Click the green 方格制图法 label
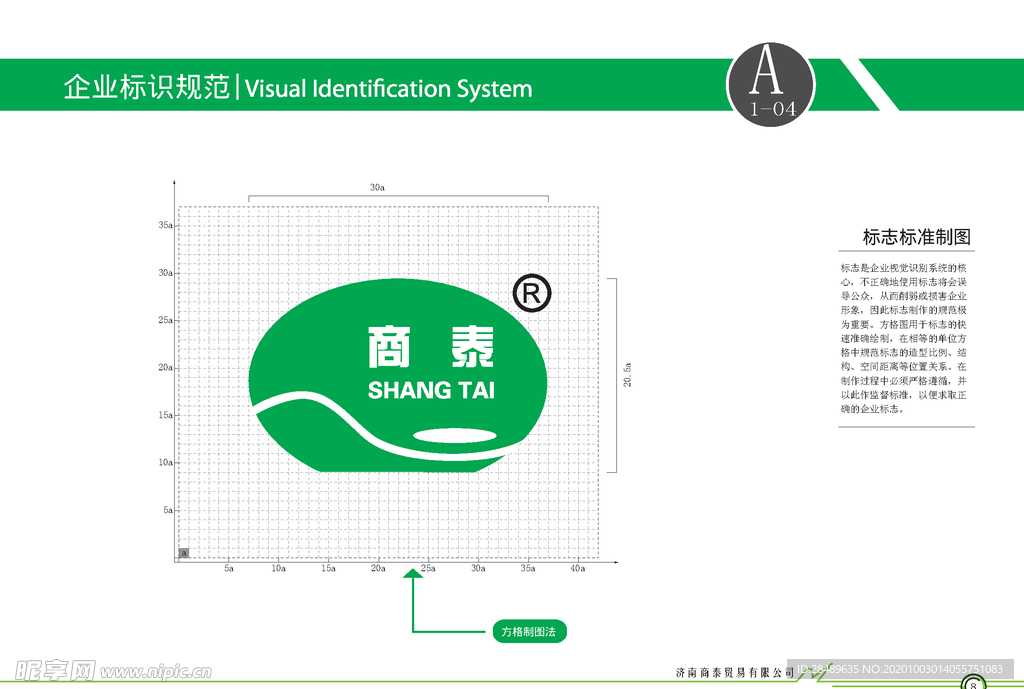Screen dimensions: 1024x689 [x=529, y=632]
